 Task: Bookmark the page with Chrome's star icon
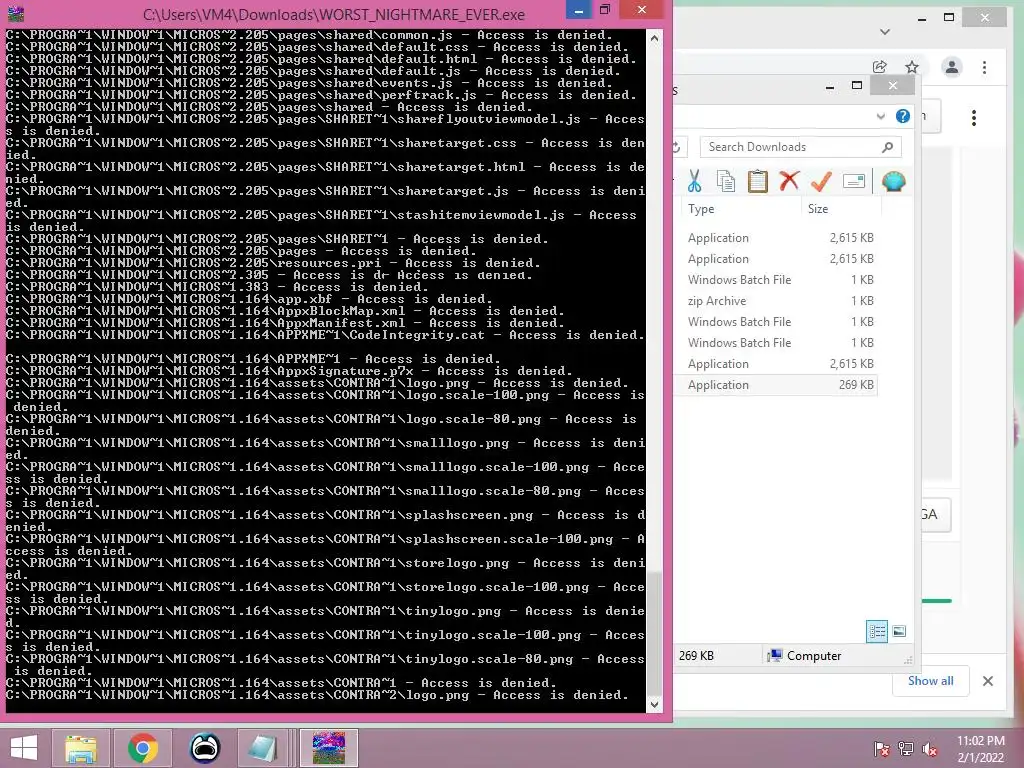coord(912,67)
